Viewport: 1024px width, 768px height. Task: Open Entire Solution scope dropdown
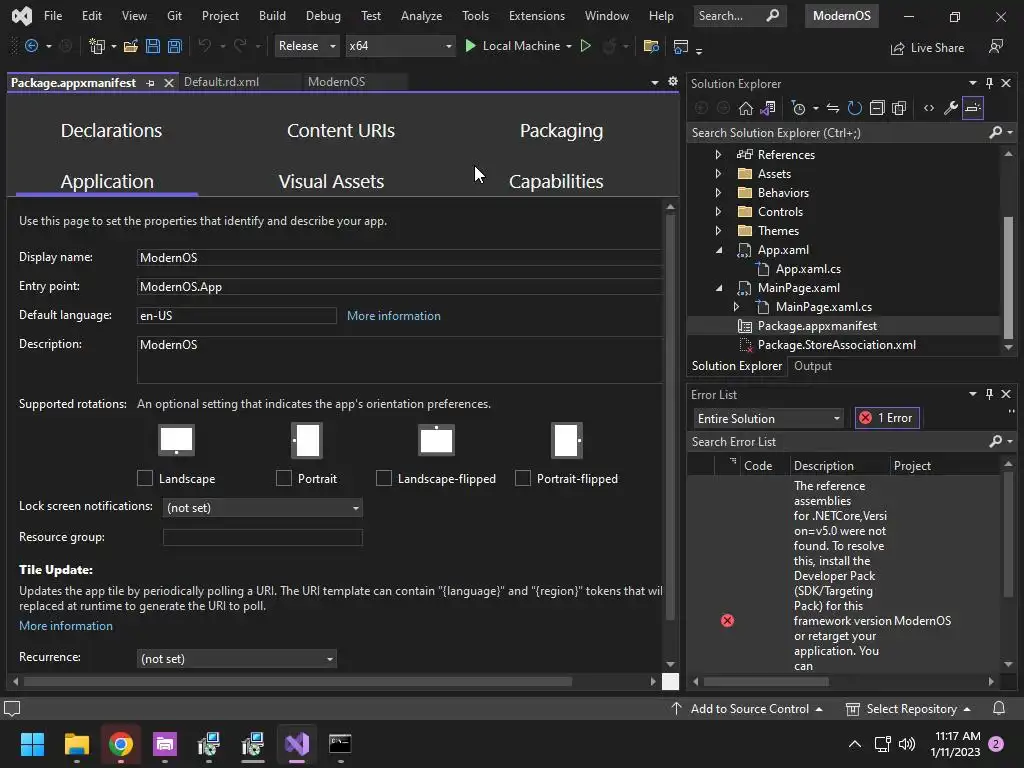pos(769,419)
